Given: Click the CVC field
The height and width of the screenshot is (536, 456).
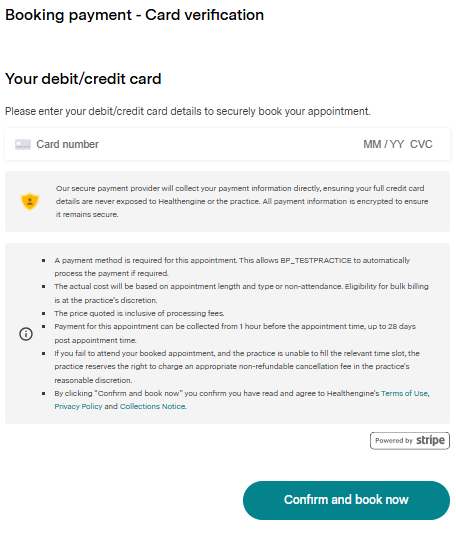Looking at the screenshot, I should click(421, 144).
